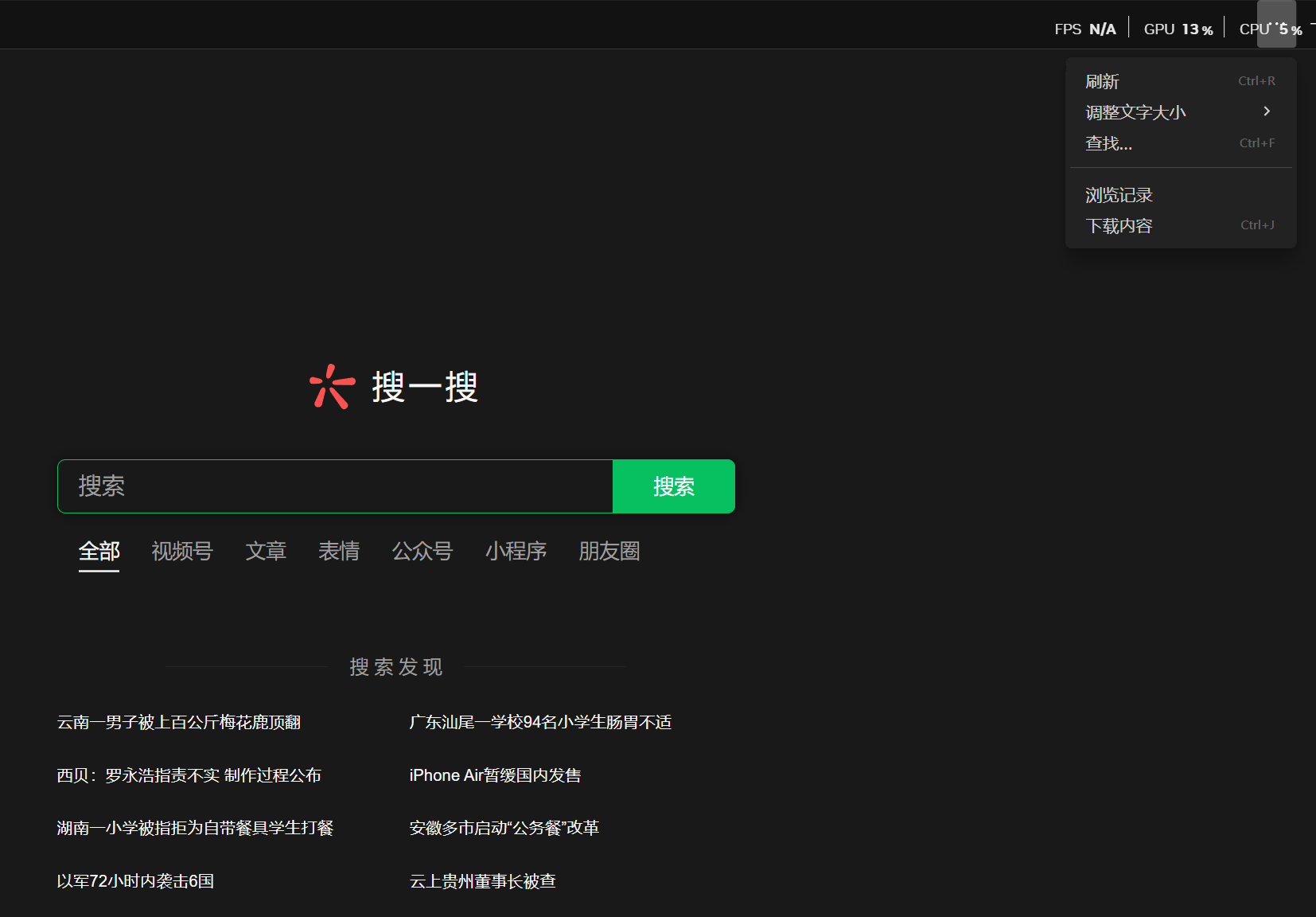This screenshot has height=917, width=1316.
Task: Select the 全部 tab
Action: click(x=99, y=551)
